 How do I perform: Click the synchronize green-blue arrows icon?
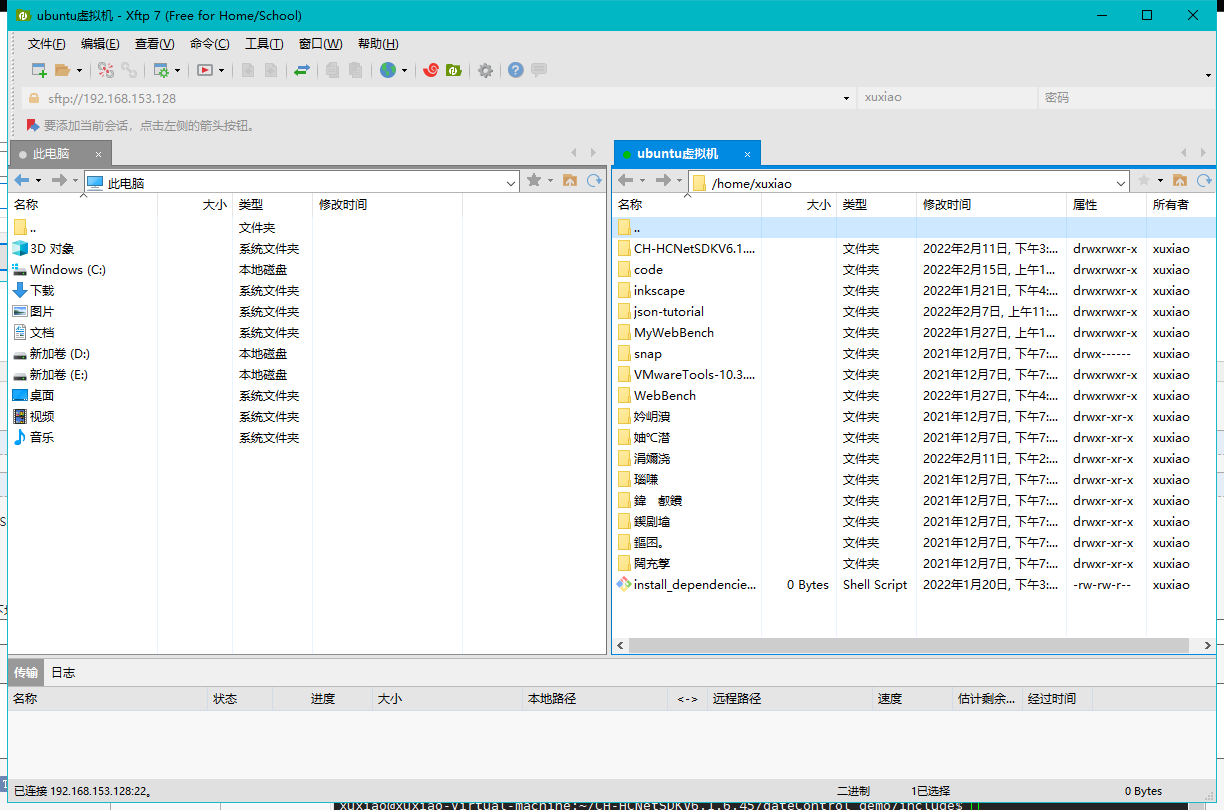pyautogui.click(x=301, y=70)
